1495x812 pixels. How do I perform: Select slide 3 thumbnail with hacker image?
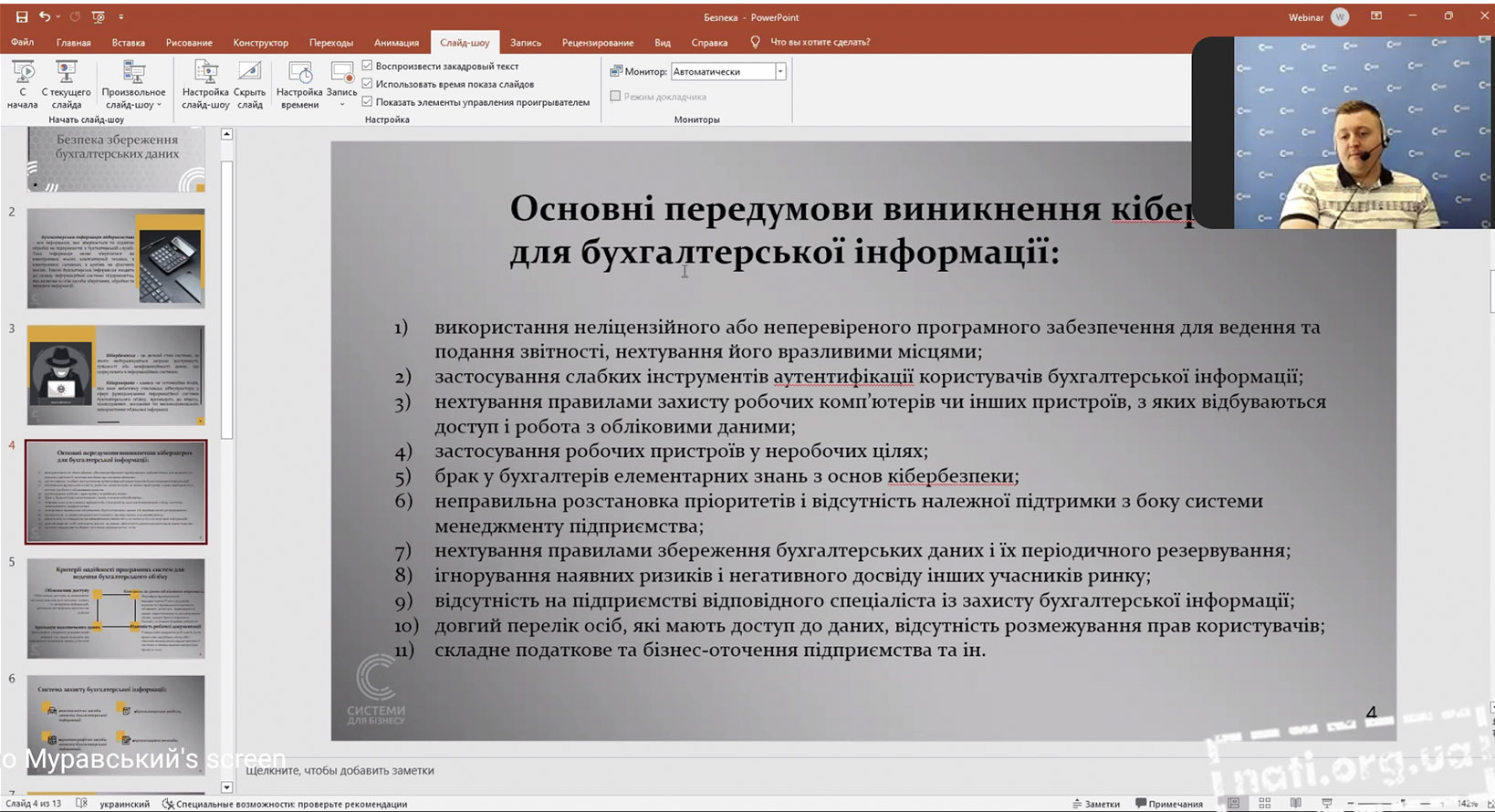click(x=116, y=375)
